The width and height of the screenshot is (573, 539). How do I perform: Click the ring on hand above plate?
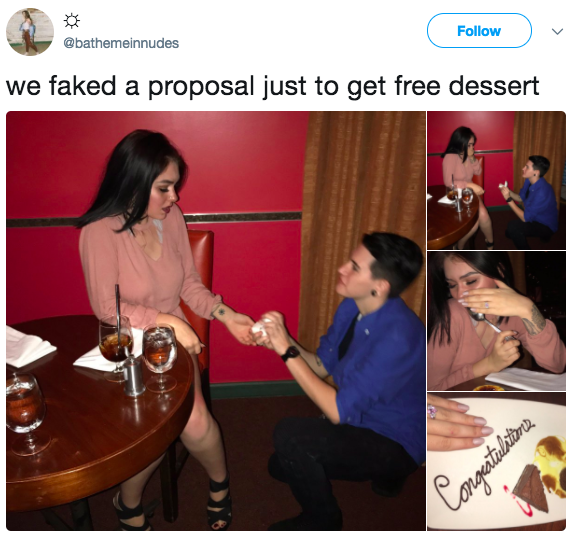pos(432,411)
